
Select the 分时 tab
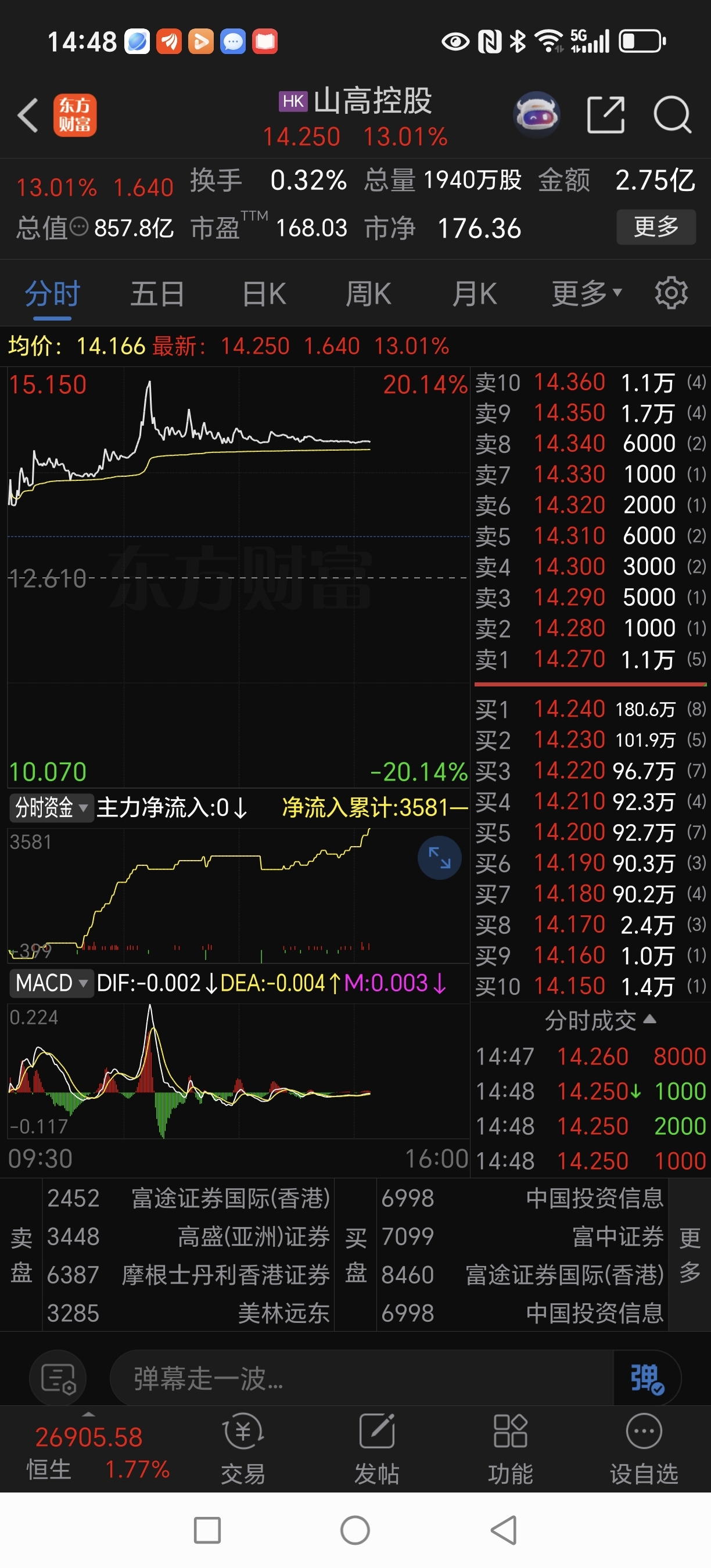(52, 293)
